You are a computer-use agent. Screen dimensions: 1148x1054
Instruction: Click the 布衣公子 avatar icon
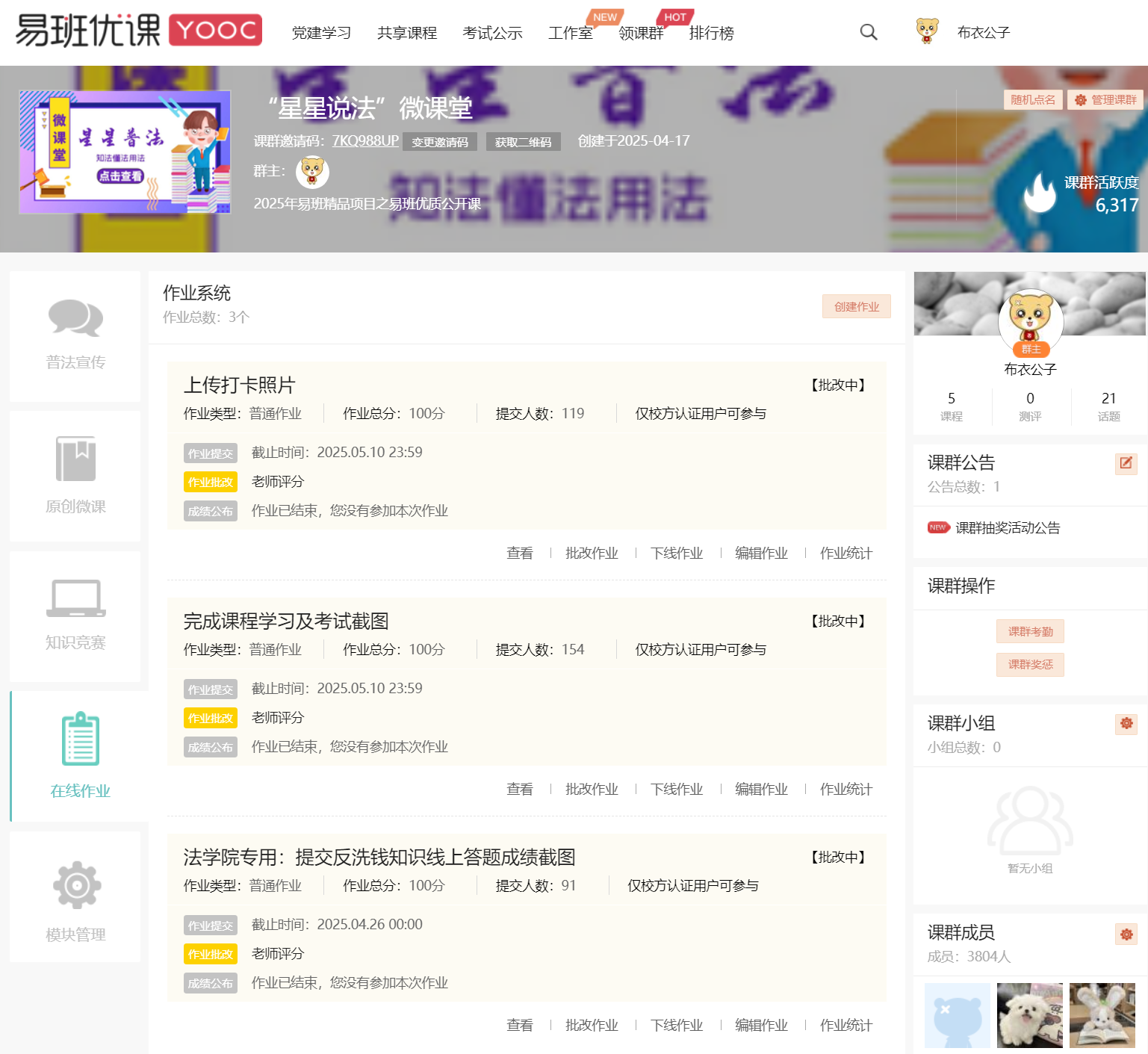coord(927,31)
